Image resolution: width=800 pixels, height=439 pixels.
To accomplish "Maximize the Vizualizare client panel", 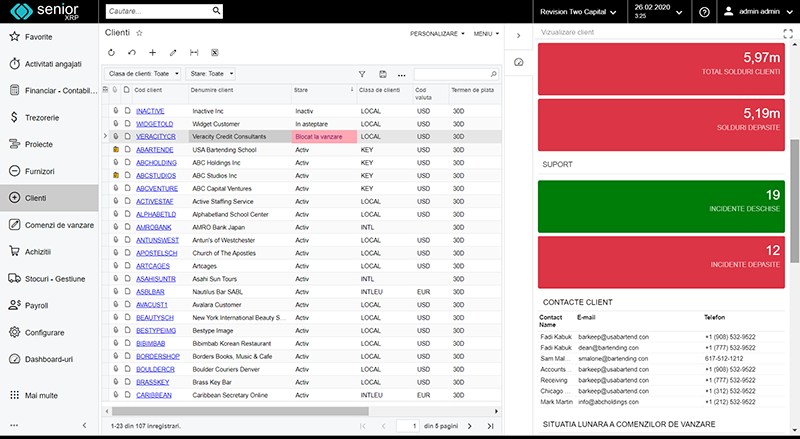I will 788,34.
